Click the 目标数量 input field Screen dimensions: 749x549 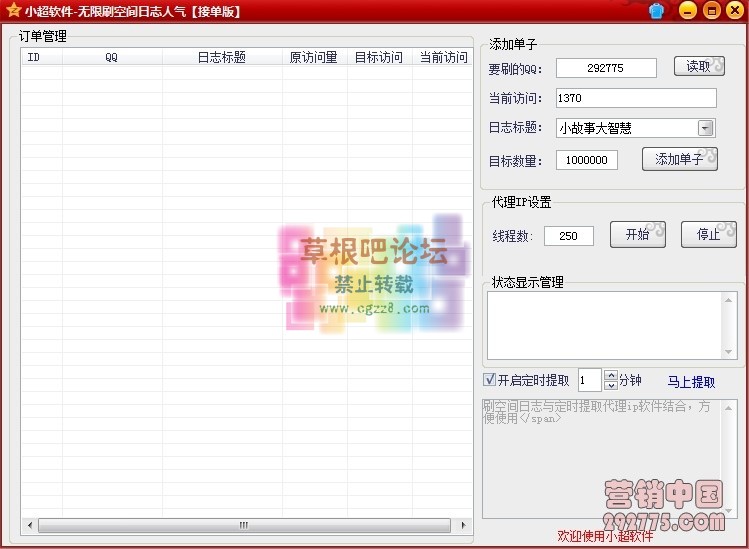(587, 160)
